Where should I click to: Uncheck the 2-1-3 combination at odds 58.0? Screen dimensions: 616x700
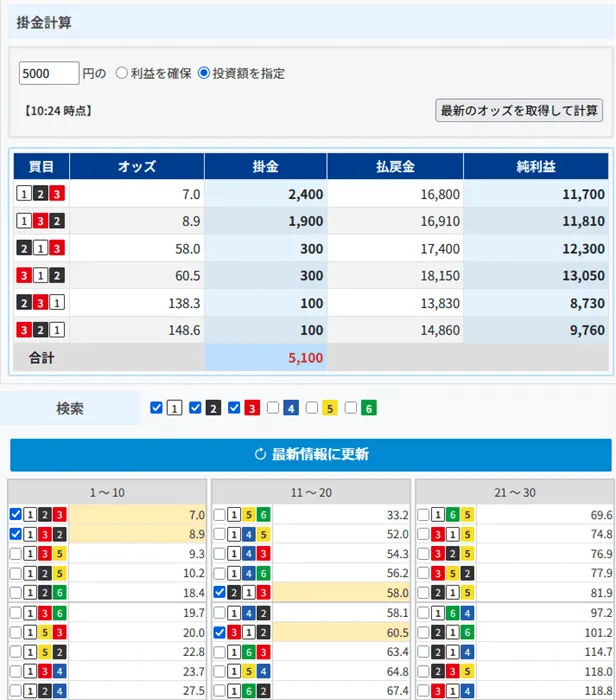[x=219, y=592]
